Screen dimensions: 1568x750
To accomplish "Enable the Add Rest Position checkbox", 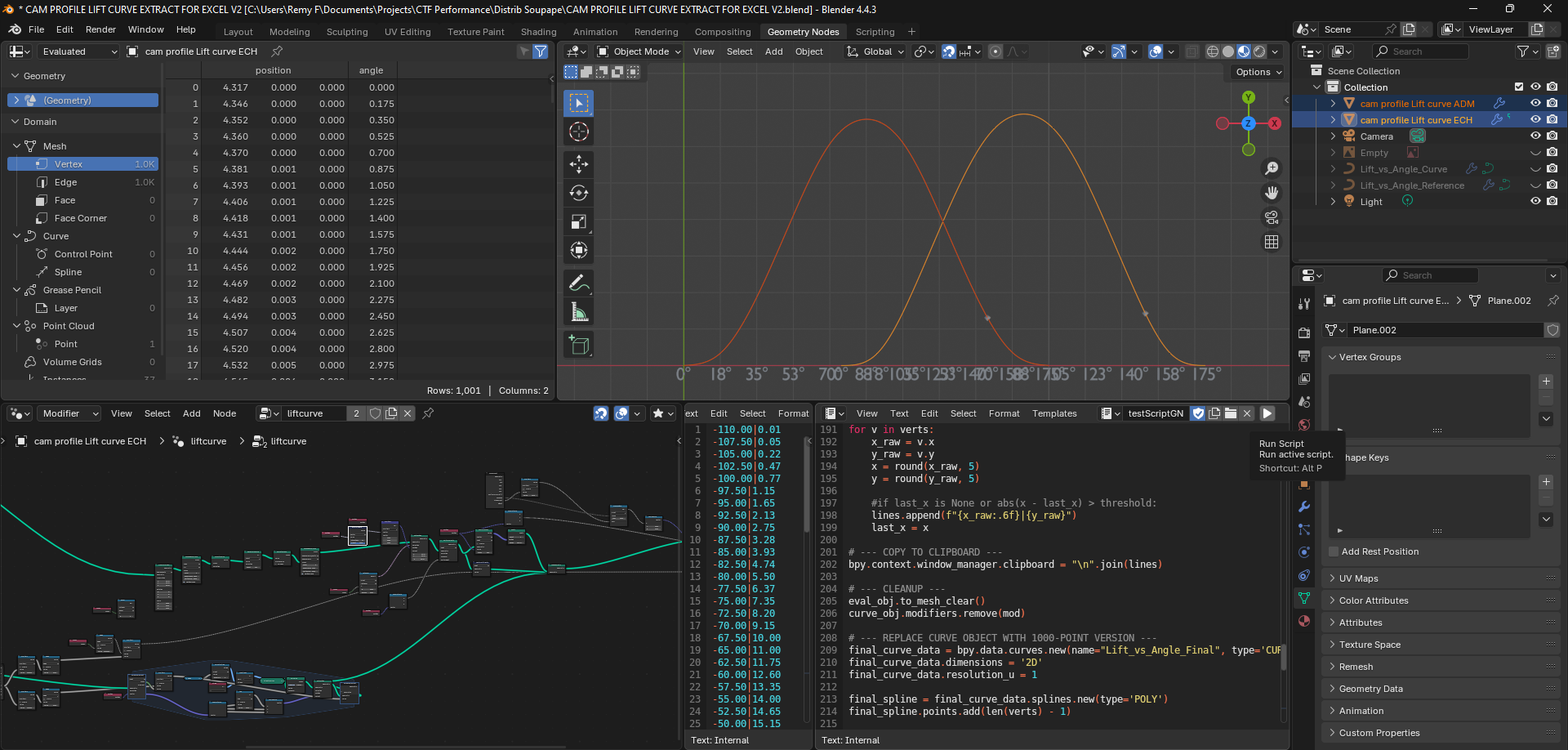I will pyautogui.click(x=1334, y=551).
